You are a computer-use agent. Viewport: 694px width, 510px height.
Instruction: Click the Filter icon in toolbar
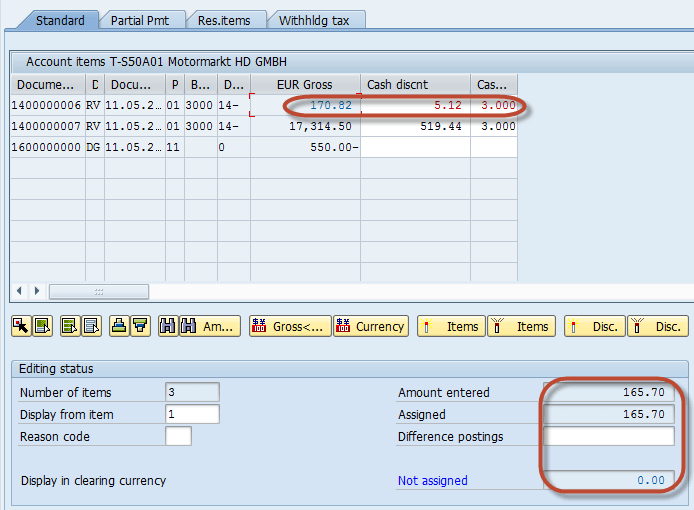[141, 326]
